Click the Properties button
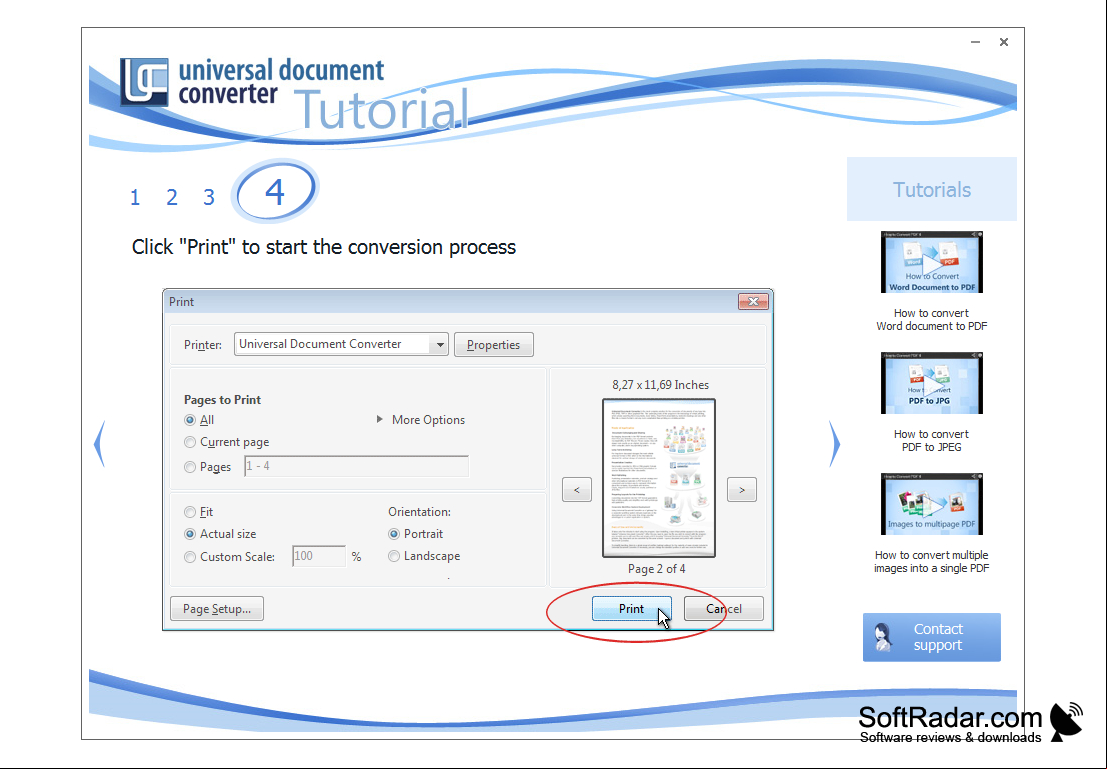 [x=493, y=345]
